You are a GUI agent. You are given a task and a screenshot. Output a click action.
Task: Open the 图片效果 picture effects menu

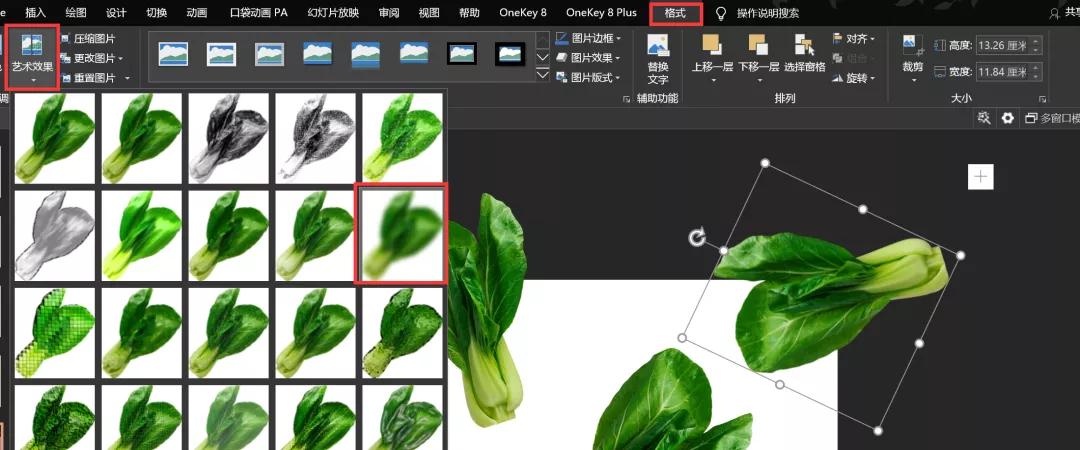(x=588, y=58)
